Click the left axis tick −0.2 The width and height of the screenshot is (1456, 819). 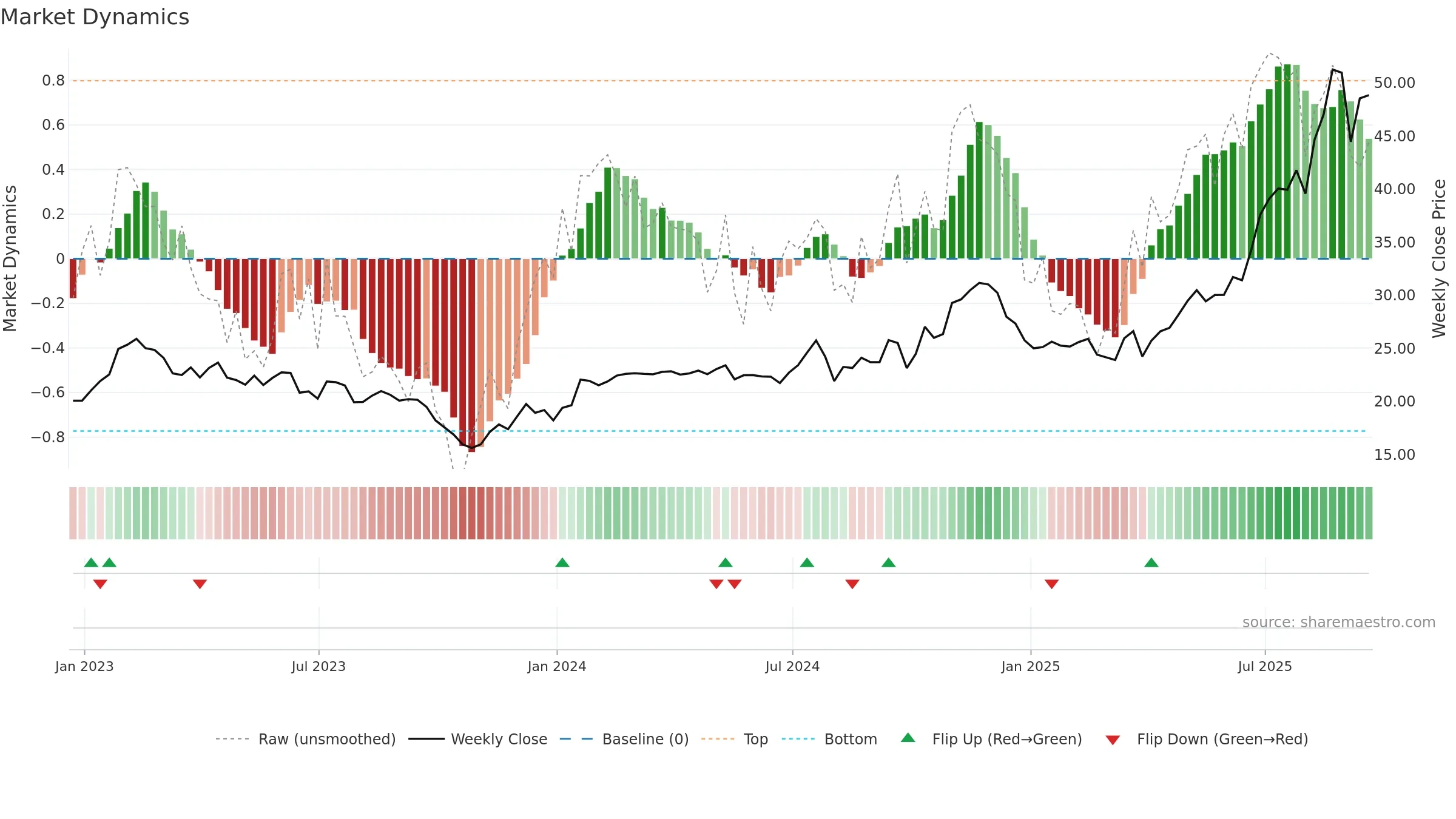coord(48,303)
